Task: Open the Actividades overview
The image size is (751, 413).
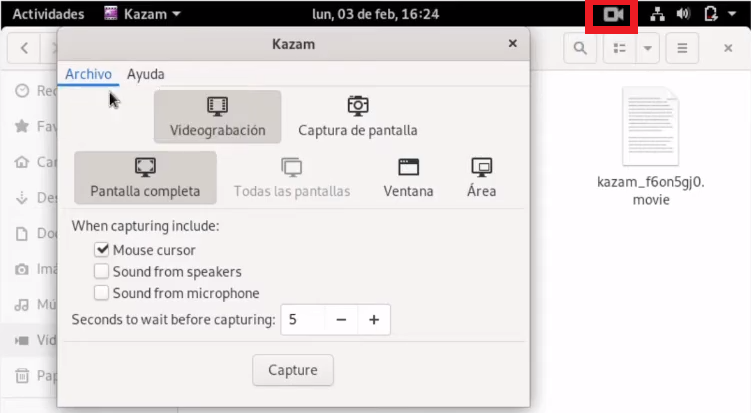Action: click(48, 14)
